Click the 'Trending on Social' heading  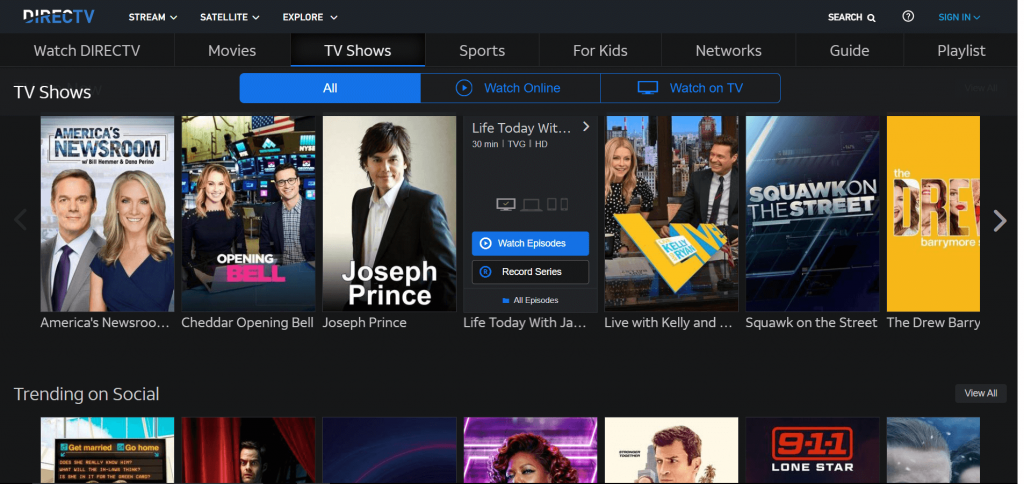(x=86, y=394)
